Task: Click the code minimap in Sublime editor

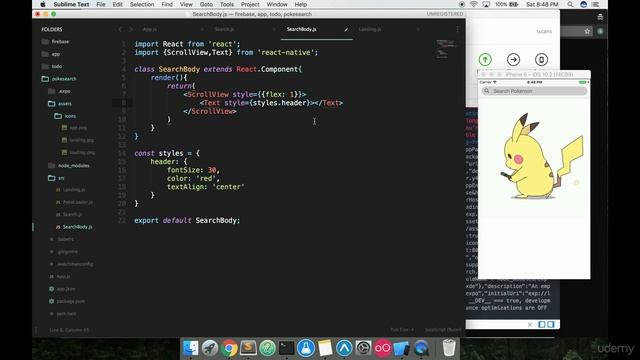Action: 445,49
